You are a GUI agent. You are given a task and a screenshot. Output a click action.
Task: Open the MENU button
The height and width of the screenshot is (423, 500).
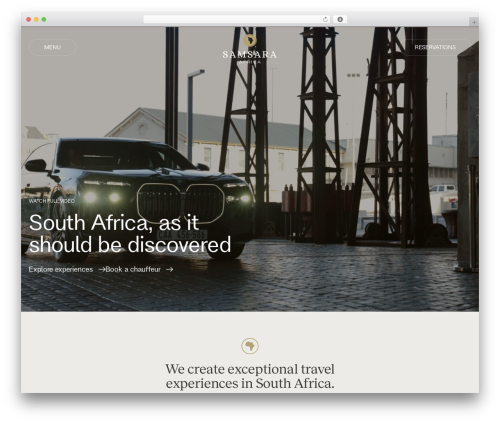(52, 47)
